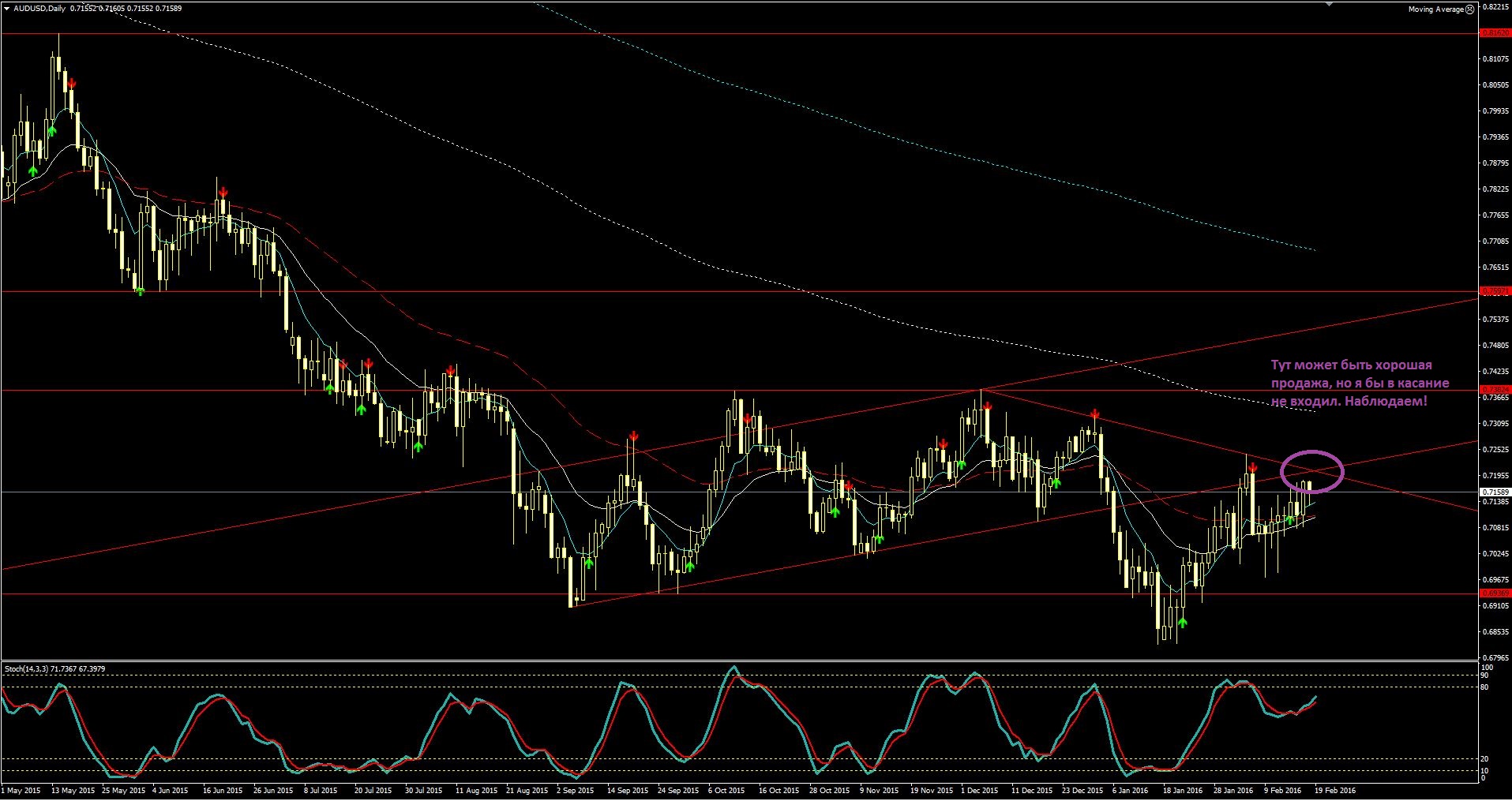Screen dimensions: 1512x801
Task: Click the red 0.81620 price level tag
Action: pyautogui.click(x=1495, y=33)
